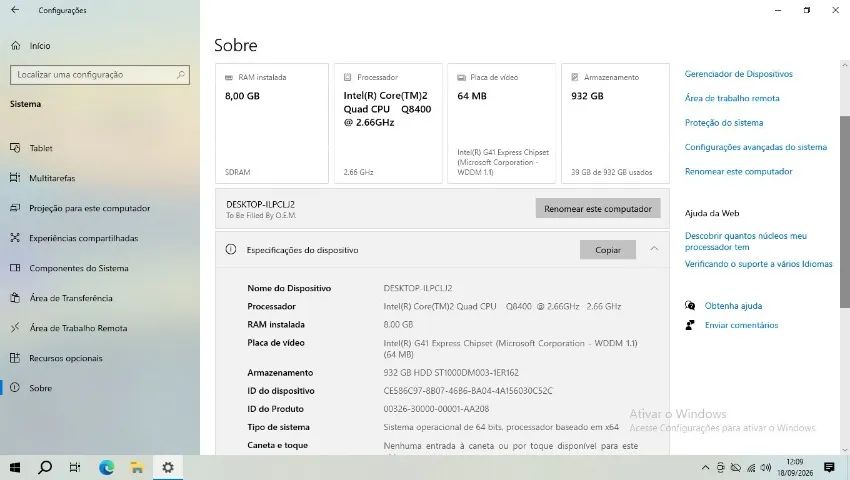The image size is (850, 480).
Task: Click Componentes do Sistema icon
Action: [15, 268]
